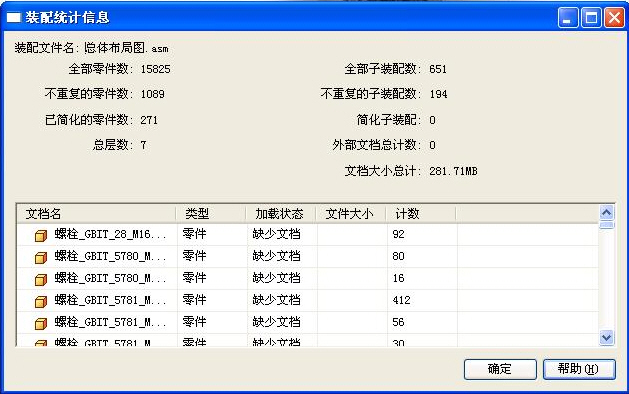Screen dimensions: 629x394
Task: Click the part icon in the row counting 412
Action: coord(41,301)
